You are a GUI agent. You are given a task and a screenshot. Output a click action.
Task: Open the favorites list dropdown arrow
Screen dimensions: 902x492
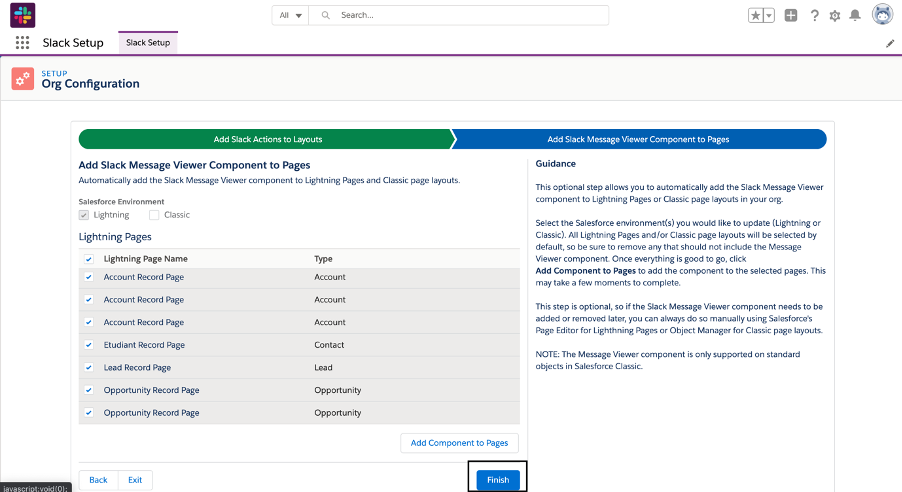[769, 16]
